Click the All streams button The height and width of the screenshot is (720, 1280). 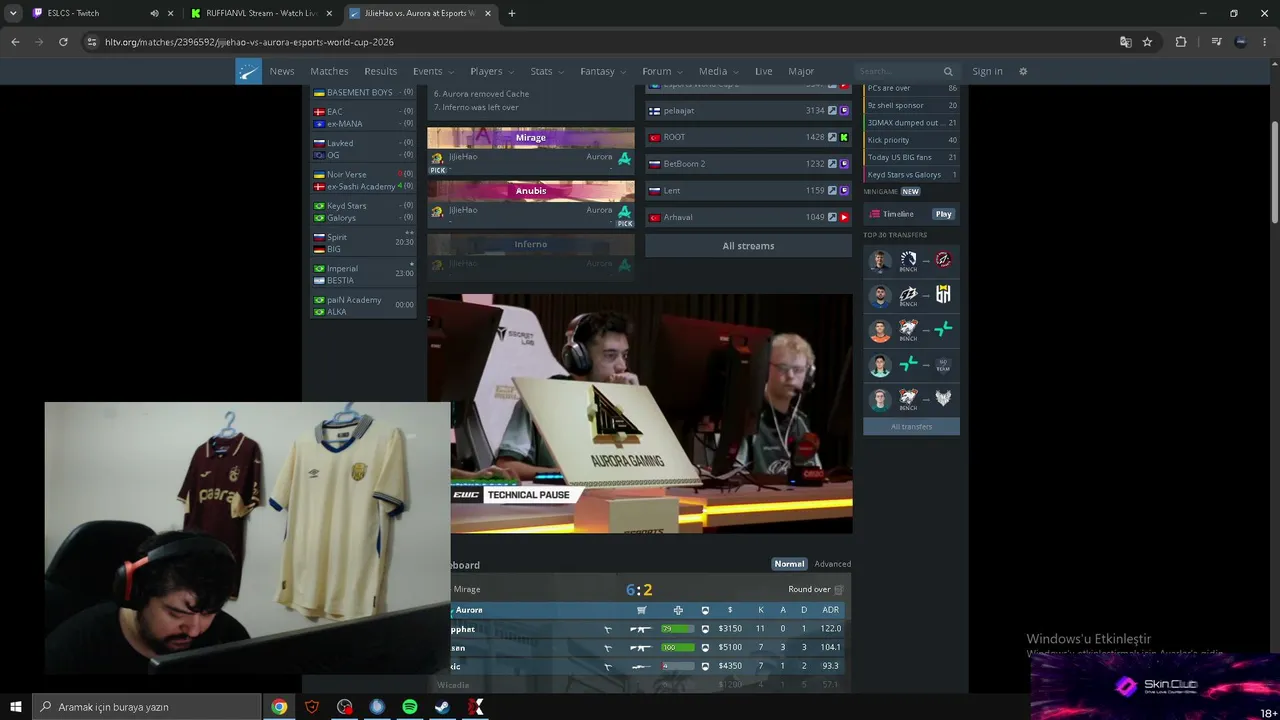pyautogui.click(x=748, y=246)
